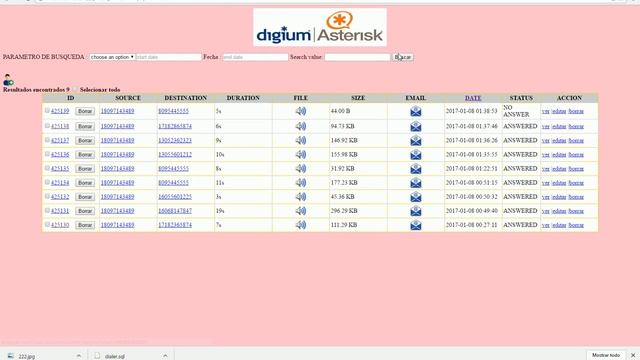The image size is (640, 360).
Task: Play the audio file for call 425137
Action: tap(301, 140)
